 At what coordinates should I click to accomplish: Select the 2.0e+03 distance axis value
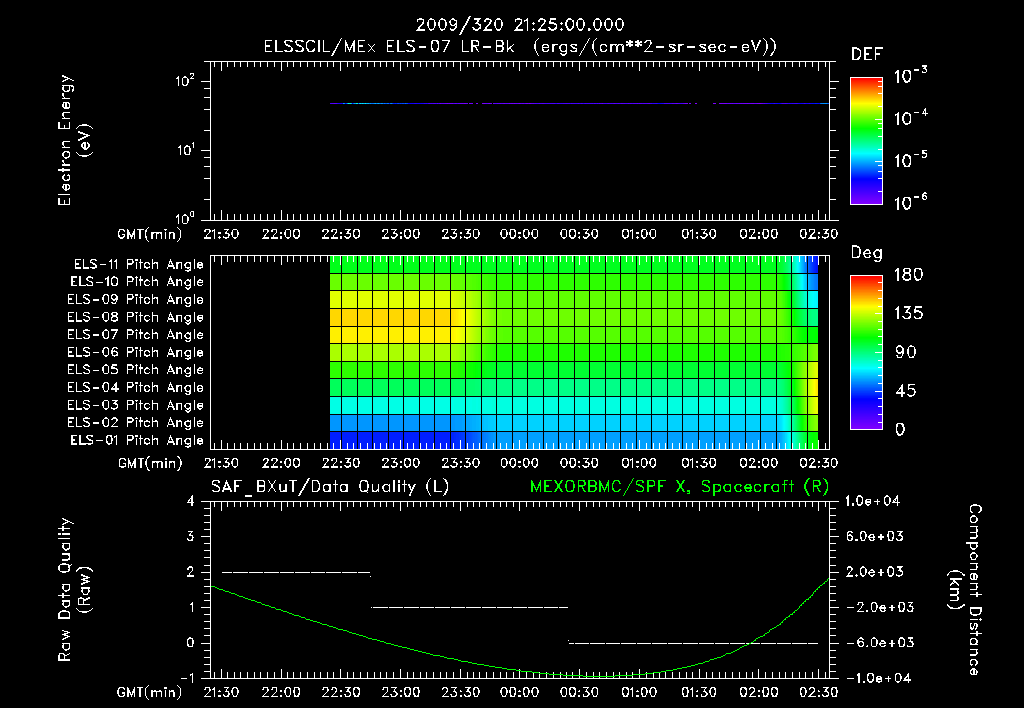click(x=874, y=572)
